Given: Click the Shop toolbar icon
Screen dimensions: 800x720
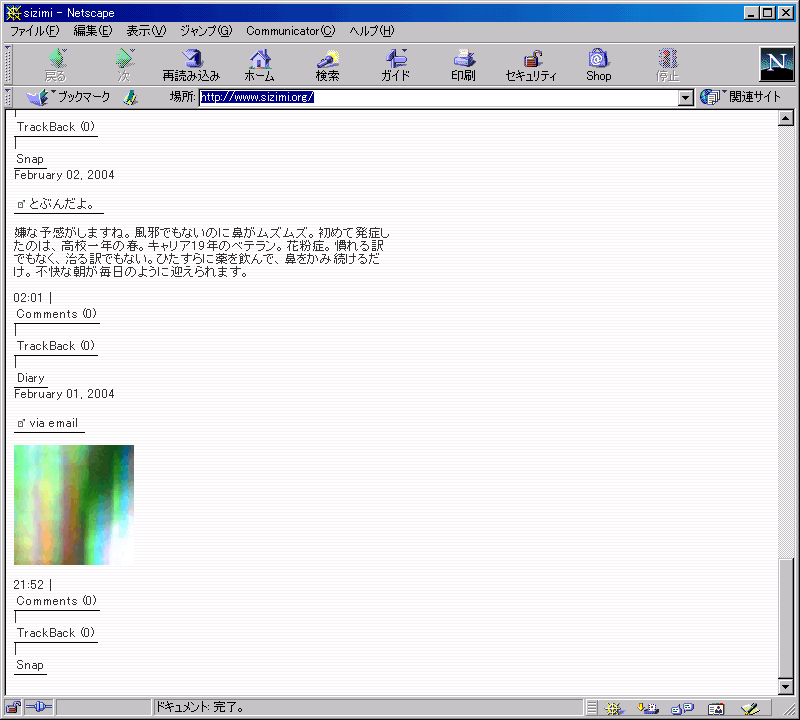Looking at the screenshot, I should [598, 65].
